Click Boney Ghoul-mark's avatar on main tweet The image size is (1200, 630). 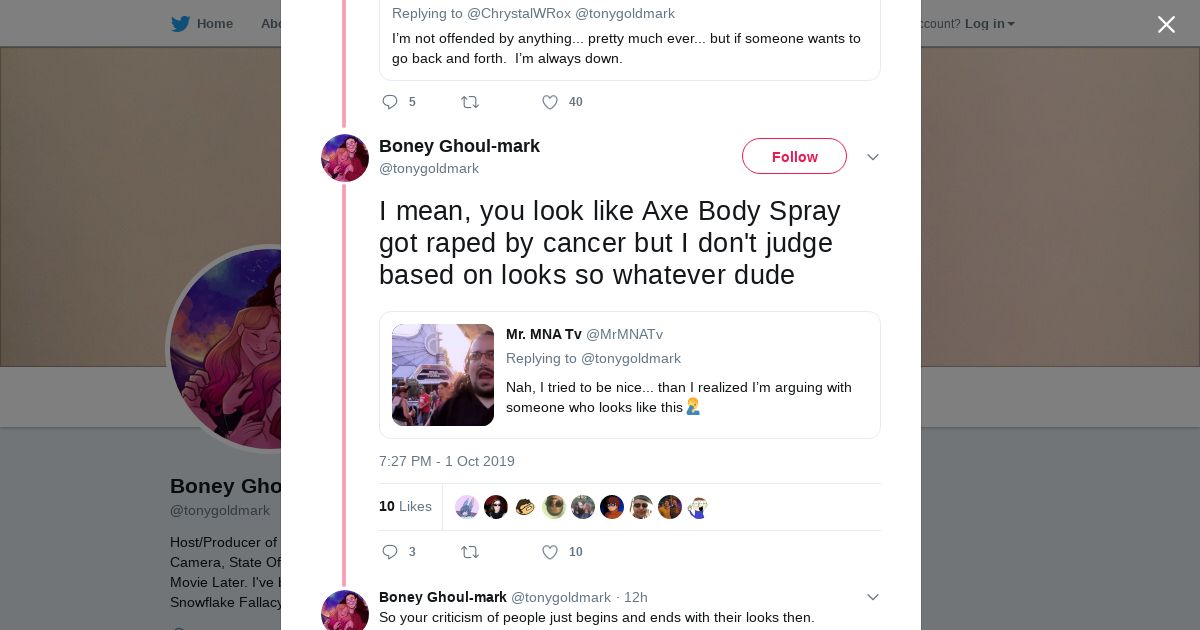[x=345, y=158]
